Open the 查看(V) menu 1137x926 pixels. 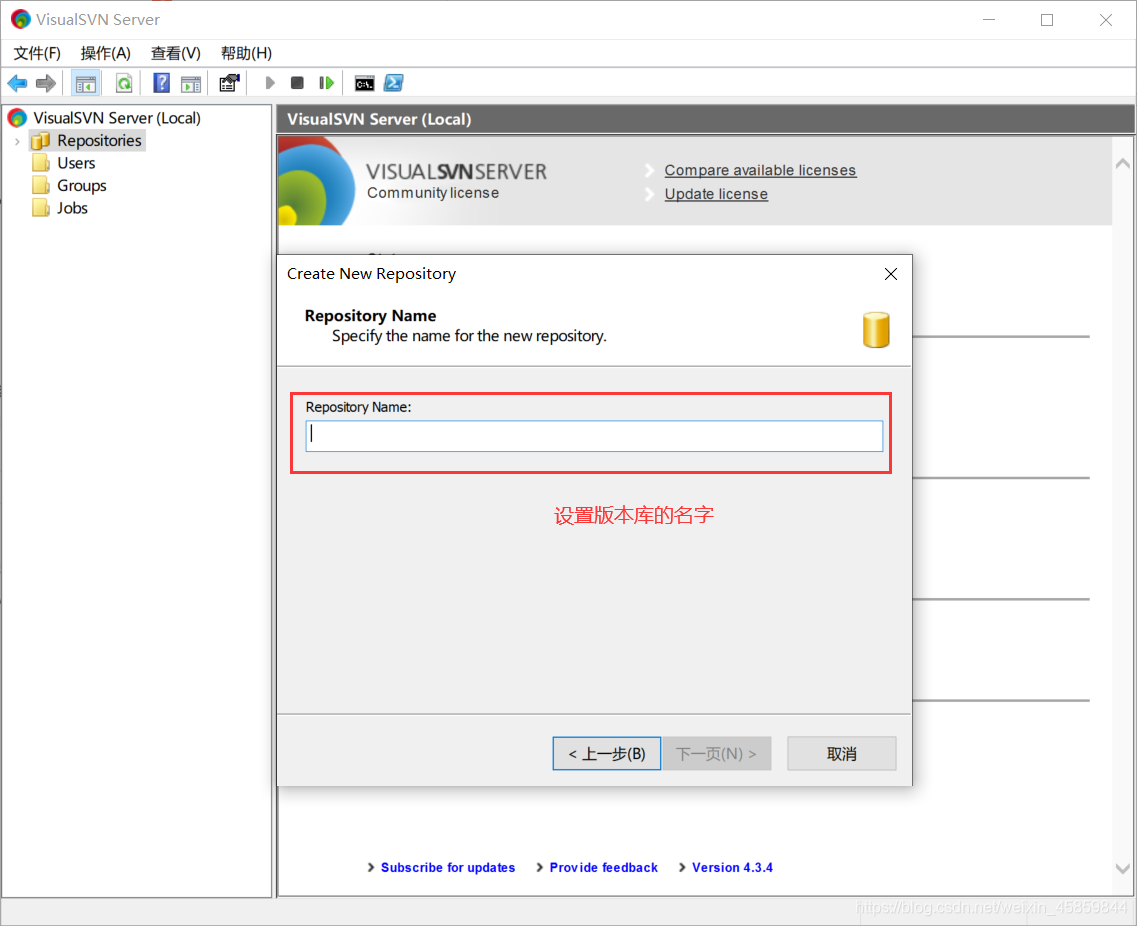point(175,53)
